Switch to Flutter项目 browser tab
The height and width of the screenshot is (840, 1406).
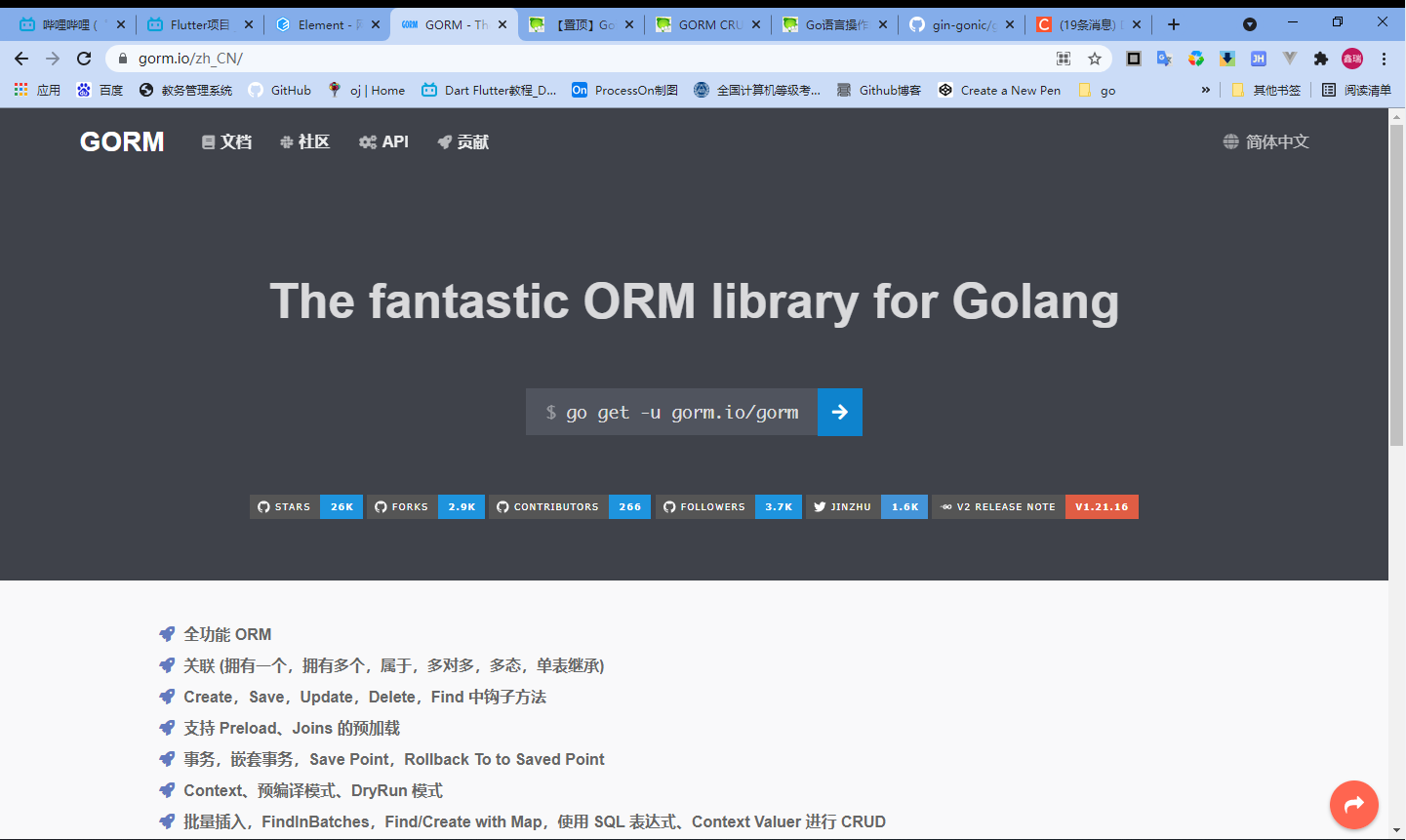pos(200,24)
